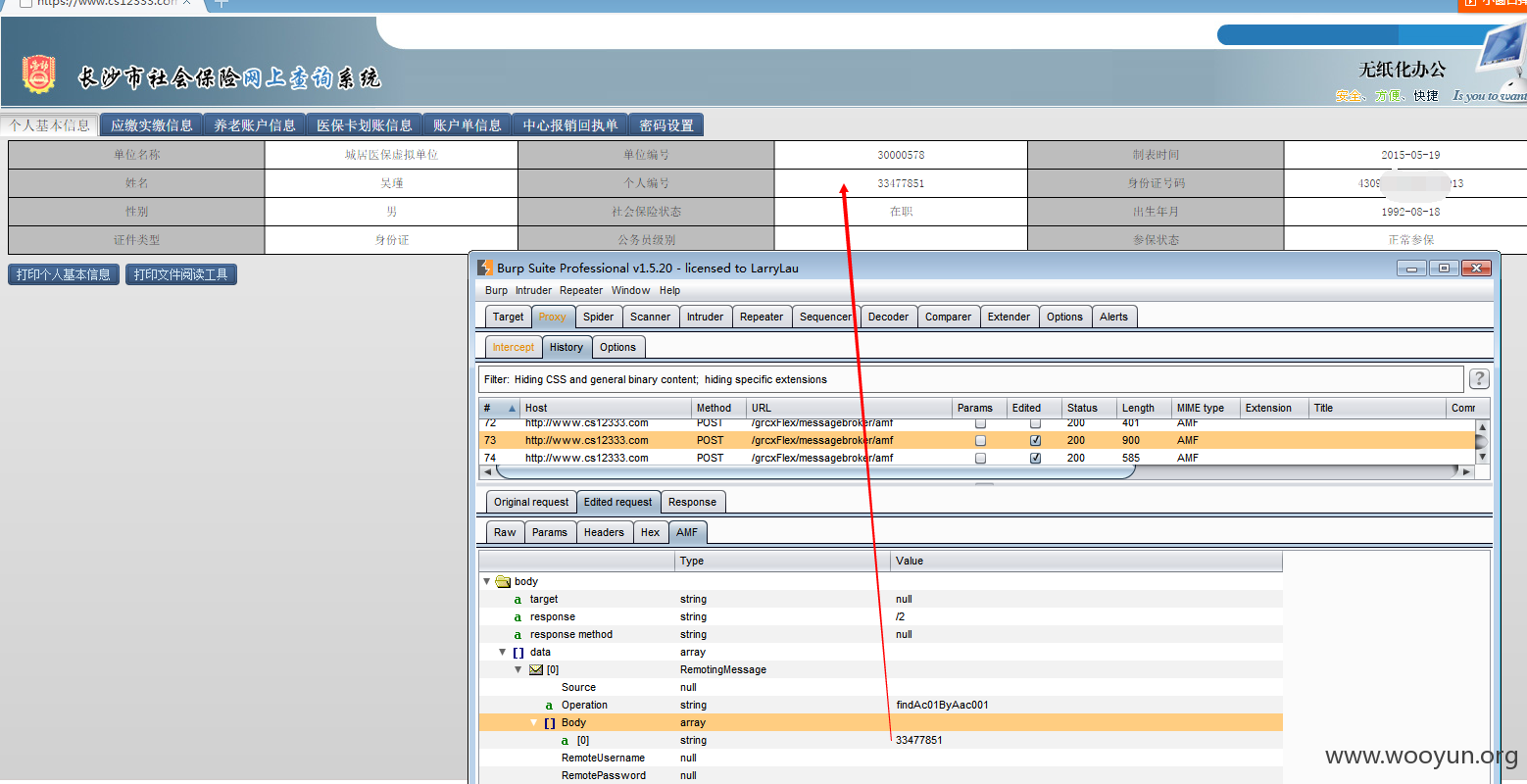The width and height of the screenshot is (1527, 784).
Task: Show the Response tab
Action: pos(692,502)
